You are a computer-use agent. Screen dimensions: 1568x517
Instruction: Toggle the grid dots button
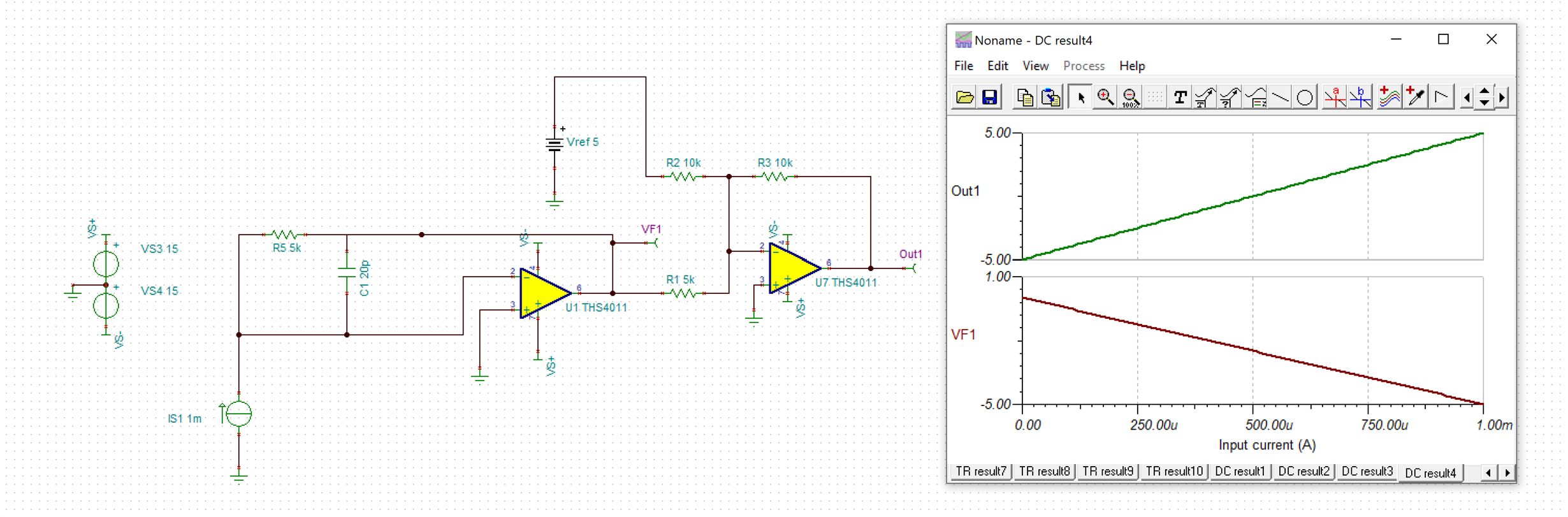coord(1155,98)
